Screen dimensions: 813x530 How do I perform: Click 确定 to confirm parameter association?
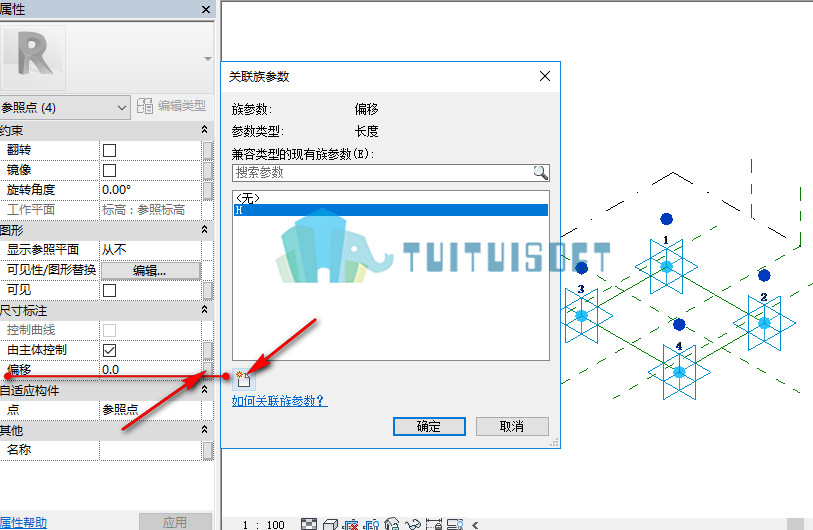point(429,426)
